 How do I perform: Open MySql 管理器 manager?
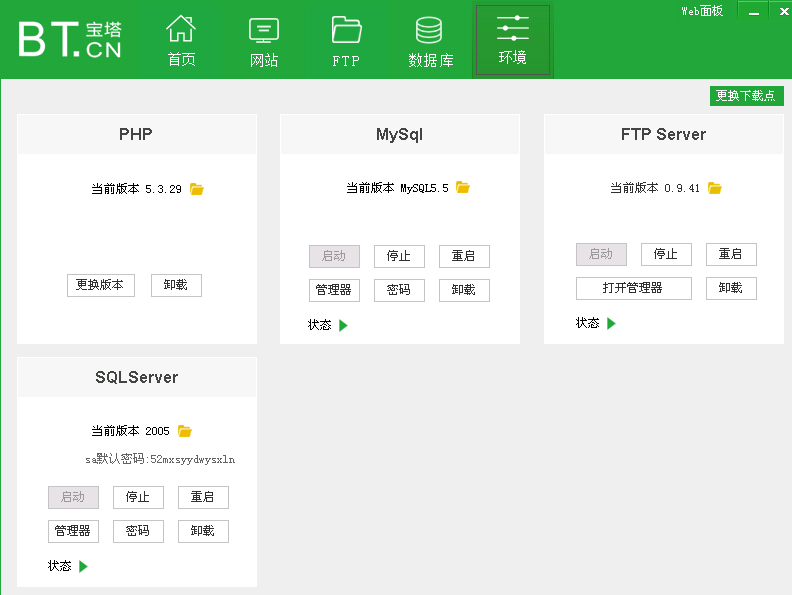(x=334, y=290)
